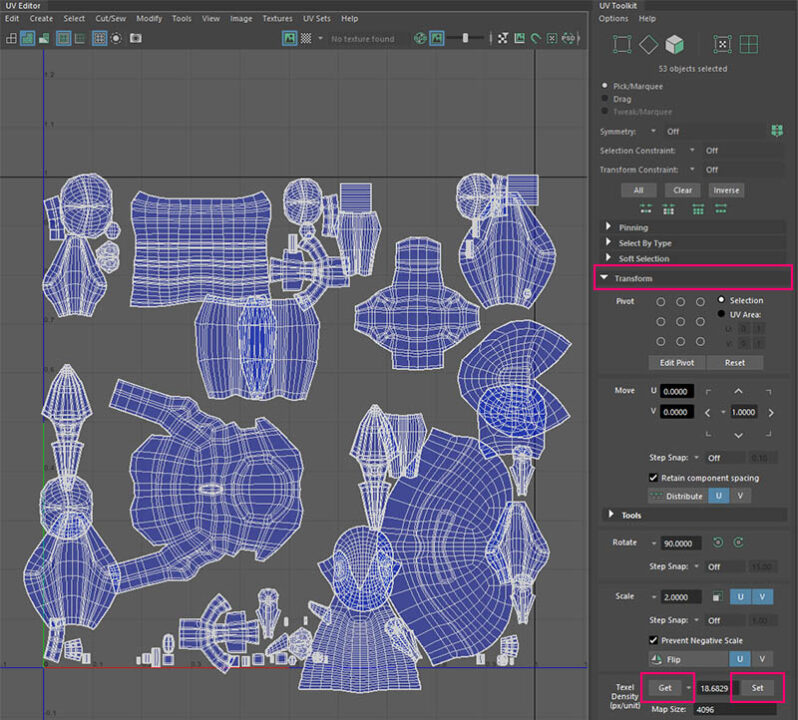The height and width of the screenshot is (720, 798).
Task: Click the four-pane UV tile selection icon
Action: click(x=749, y=44)
